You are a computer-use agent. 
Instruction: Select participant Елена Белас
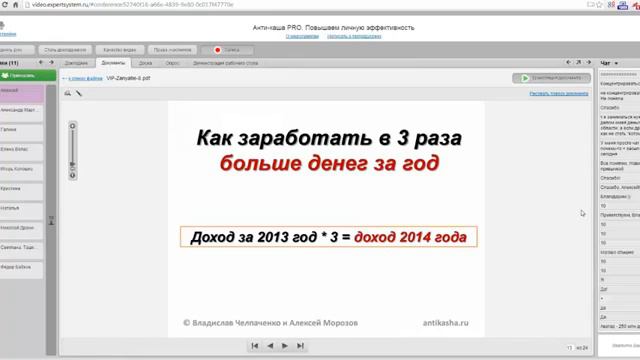point(22,152)
